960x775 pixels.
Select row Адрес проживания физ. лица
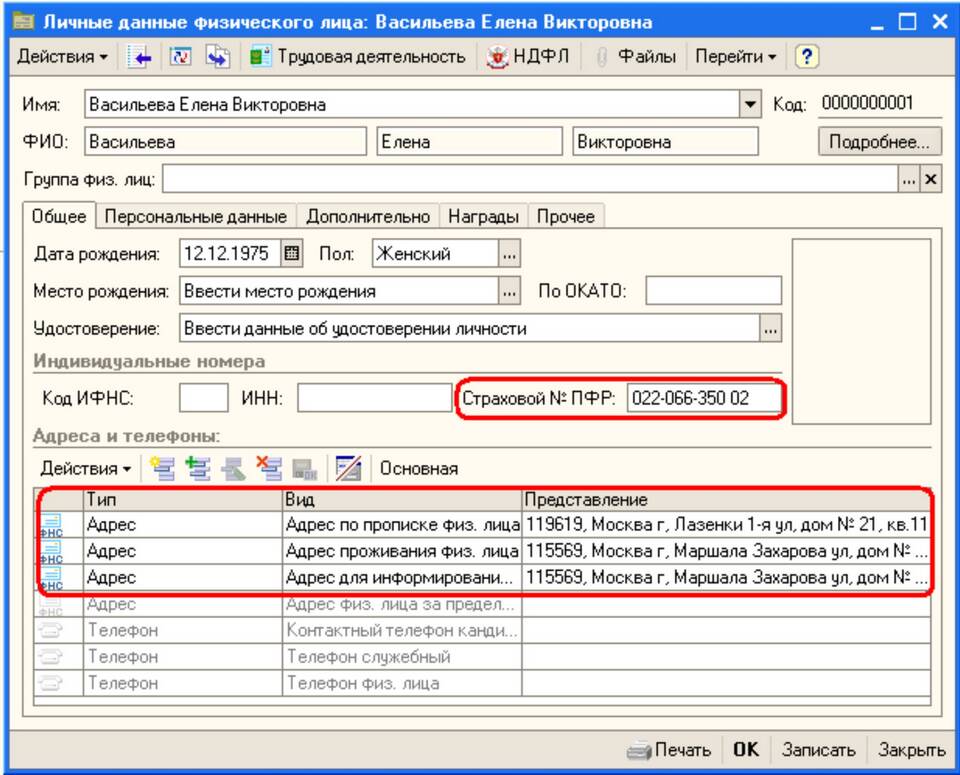click(x=482, y=551)
